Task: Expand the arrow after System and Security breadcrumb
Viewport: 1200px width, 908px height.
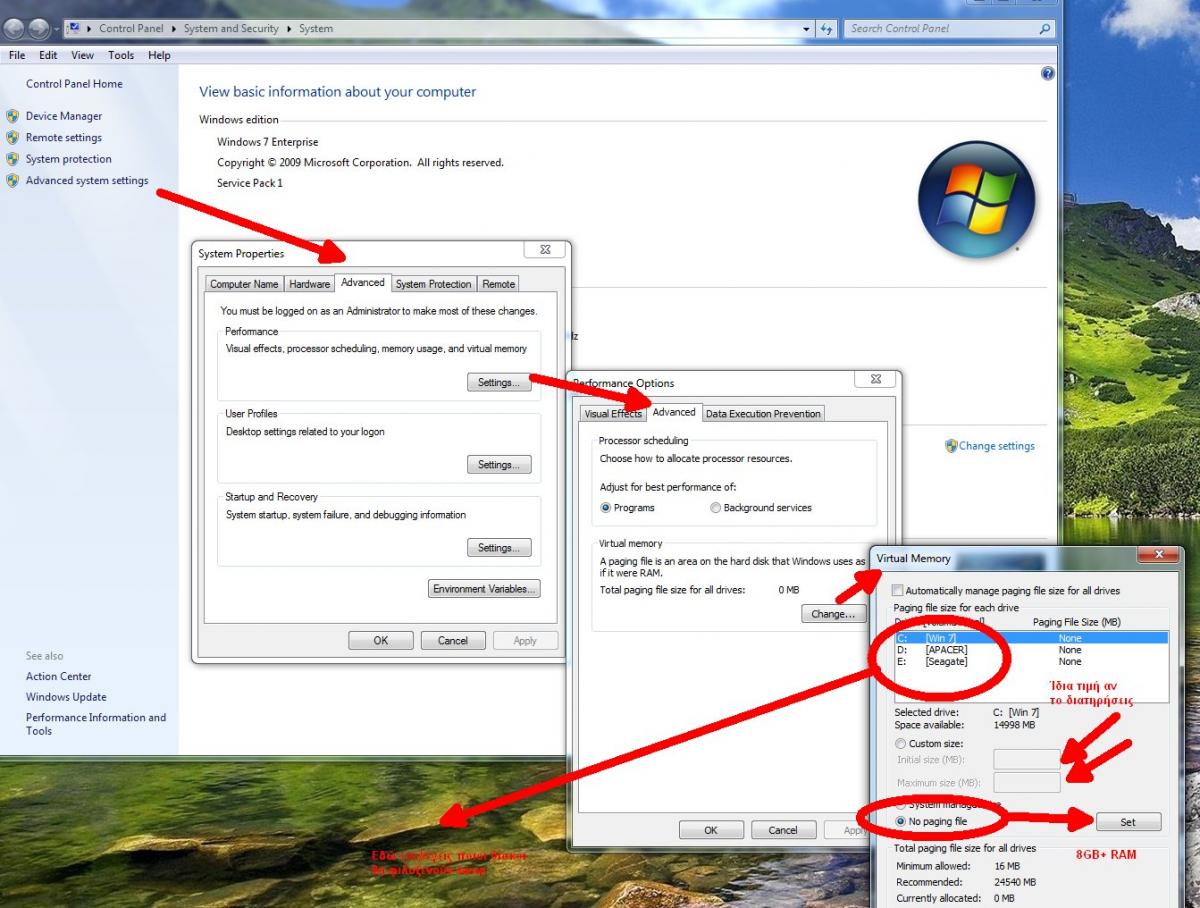Action: point(289,29)
